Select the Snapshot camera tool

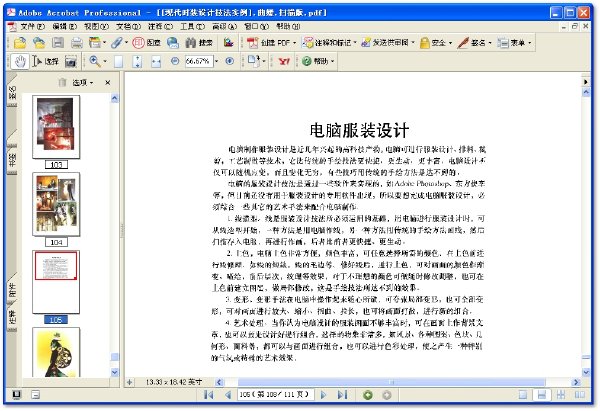coord(71,61)
